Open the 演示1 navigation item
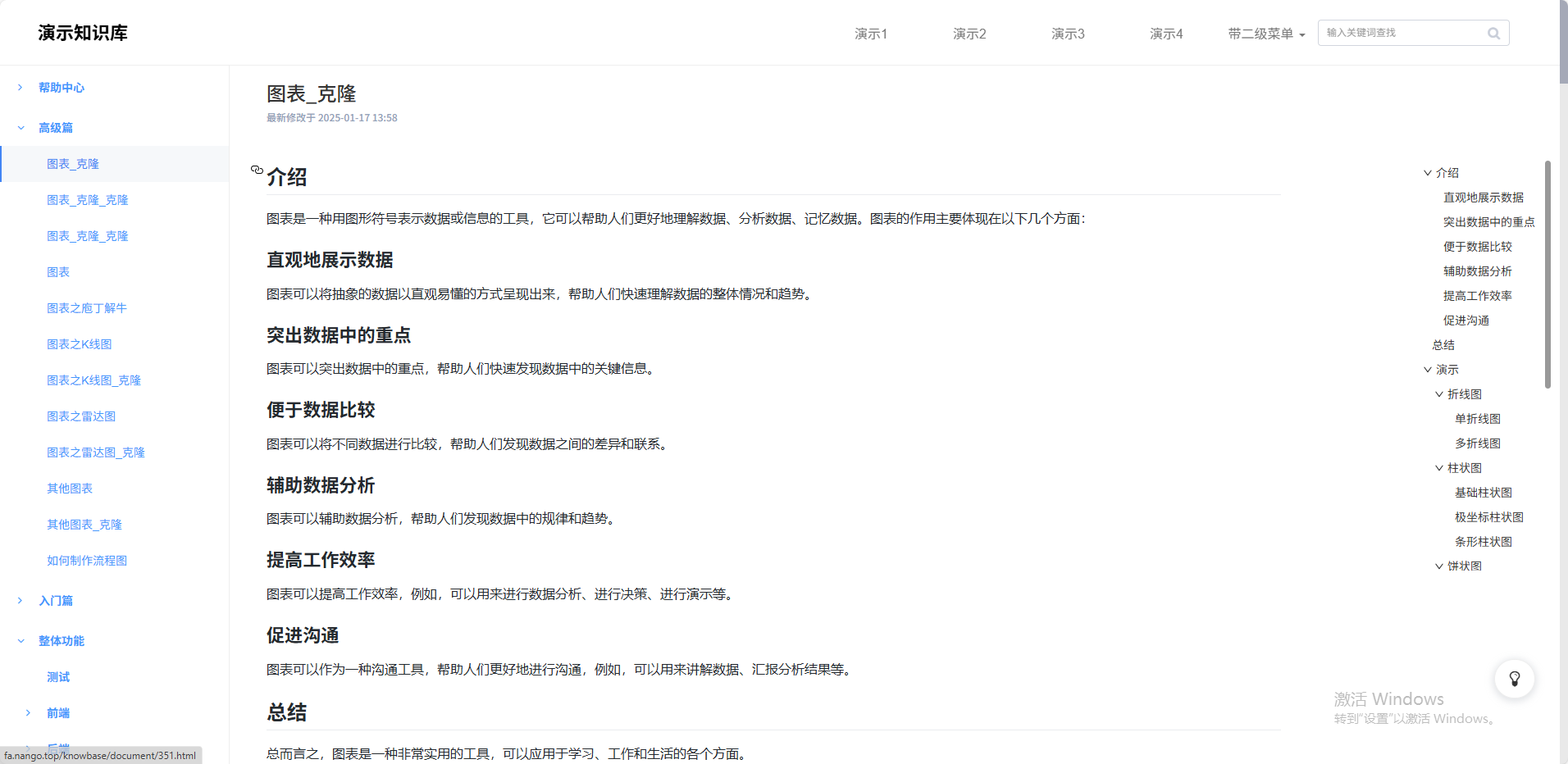The image size is (1568, 764). 870,34
